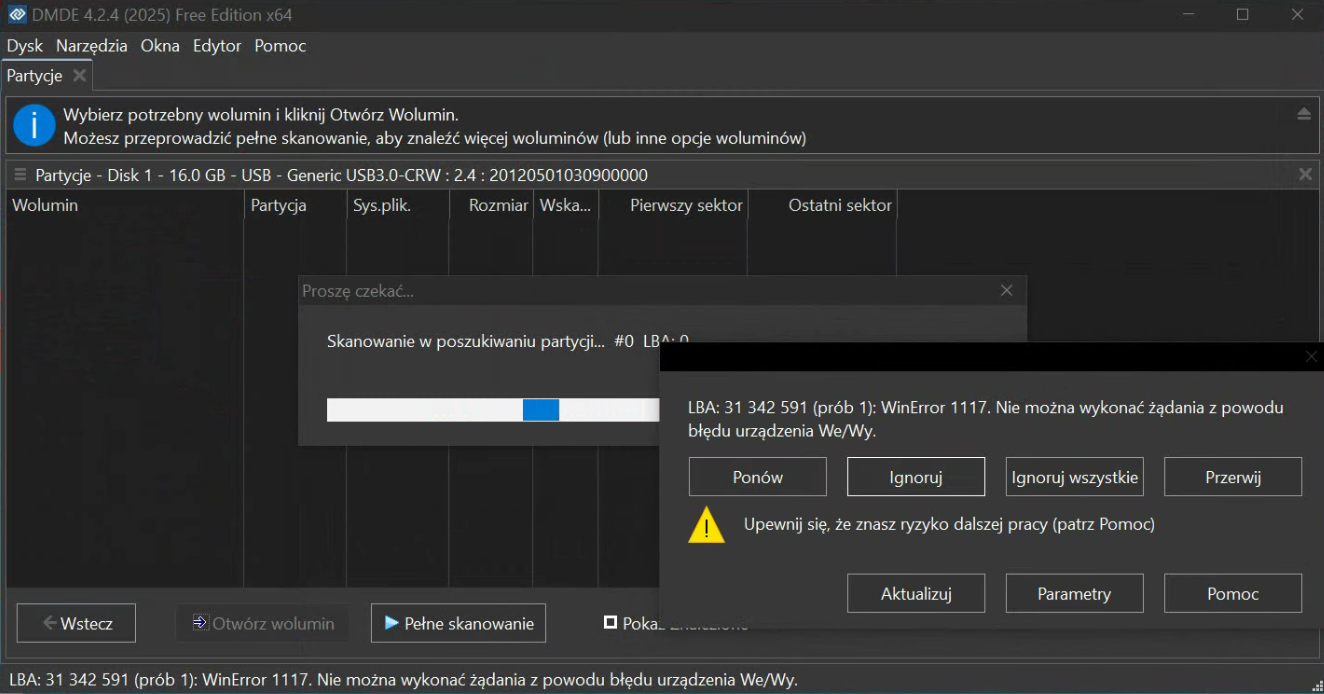
Task: Close the Partycje Disk 1 panel
Action: (1305, 175)
